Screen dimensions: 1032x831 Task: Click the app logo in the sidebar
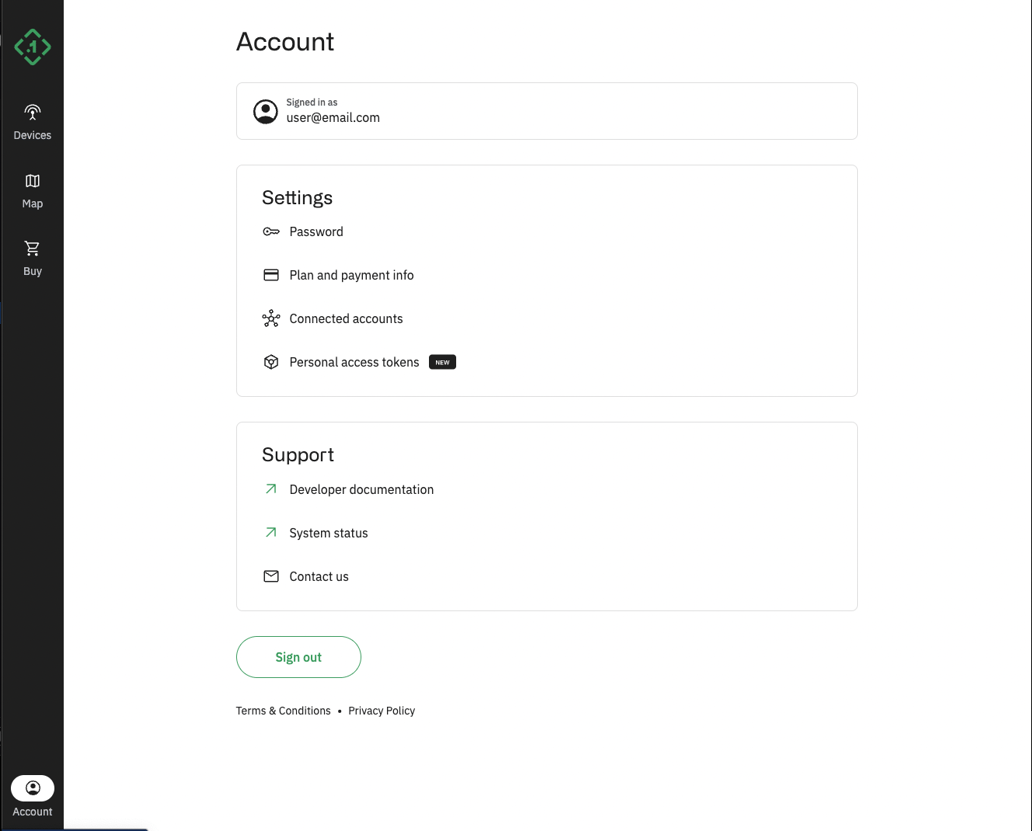coord(32,45)
